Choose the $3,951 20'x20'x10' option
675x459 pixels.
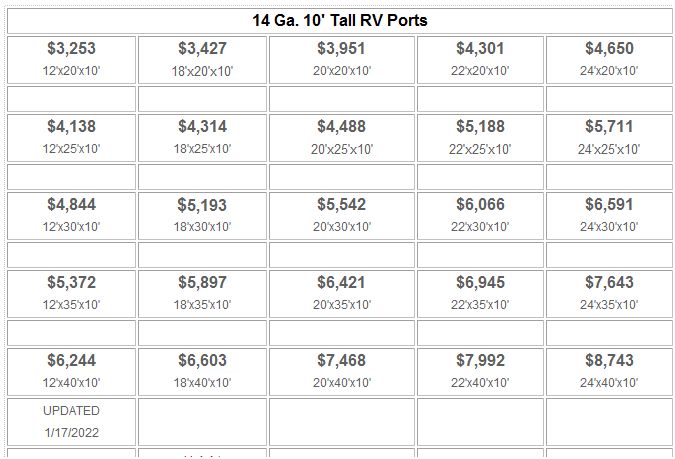point(342,60)
